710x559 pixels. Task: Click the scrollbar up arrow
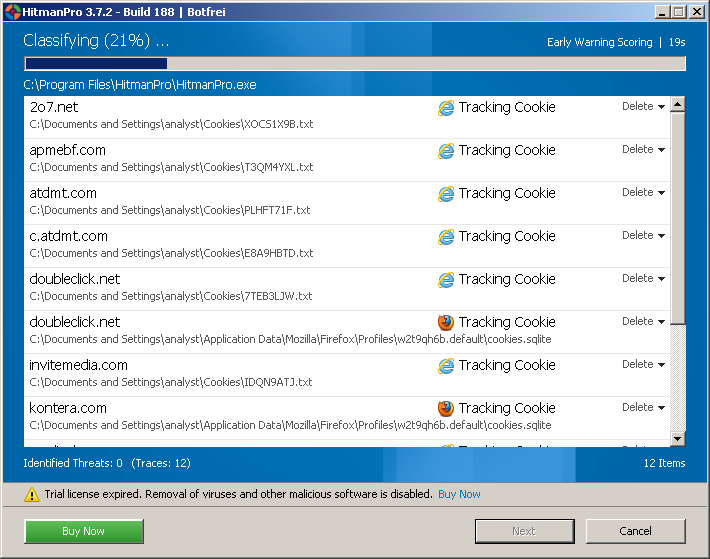pyautogui.click(x=677, y=105)
